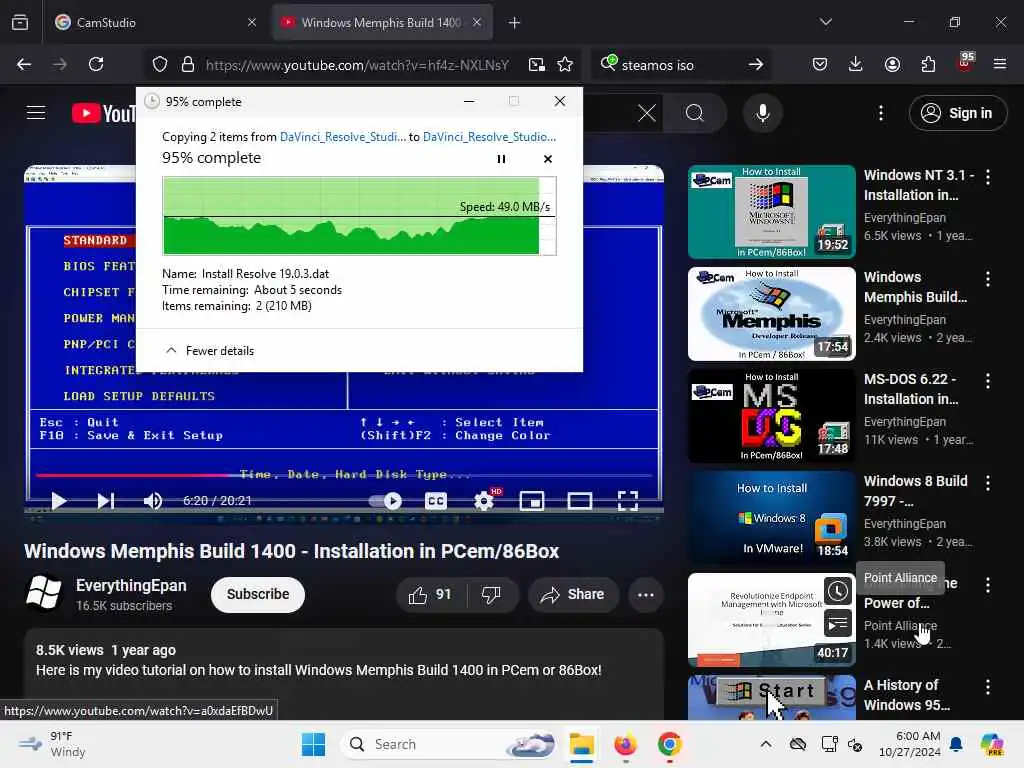This screenshot has height=768, width=1024.
Task: Open Windows Memphis Build recommended thumbnail
Action: tap(771, 313)
